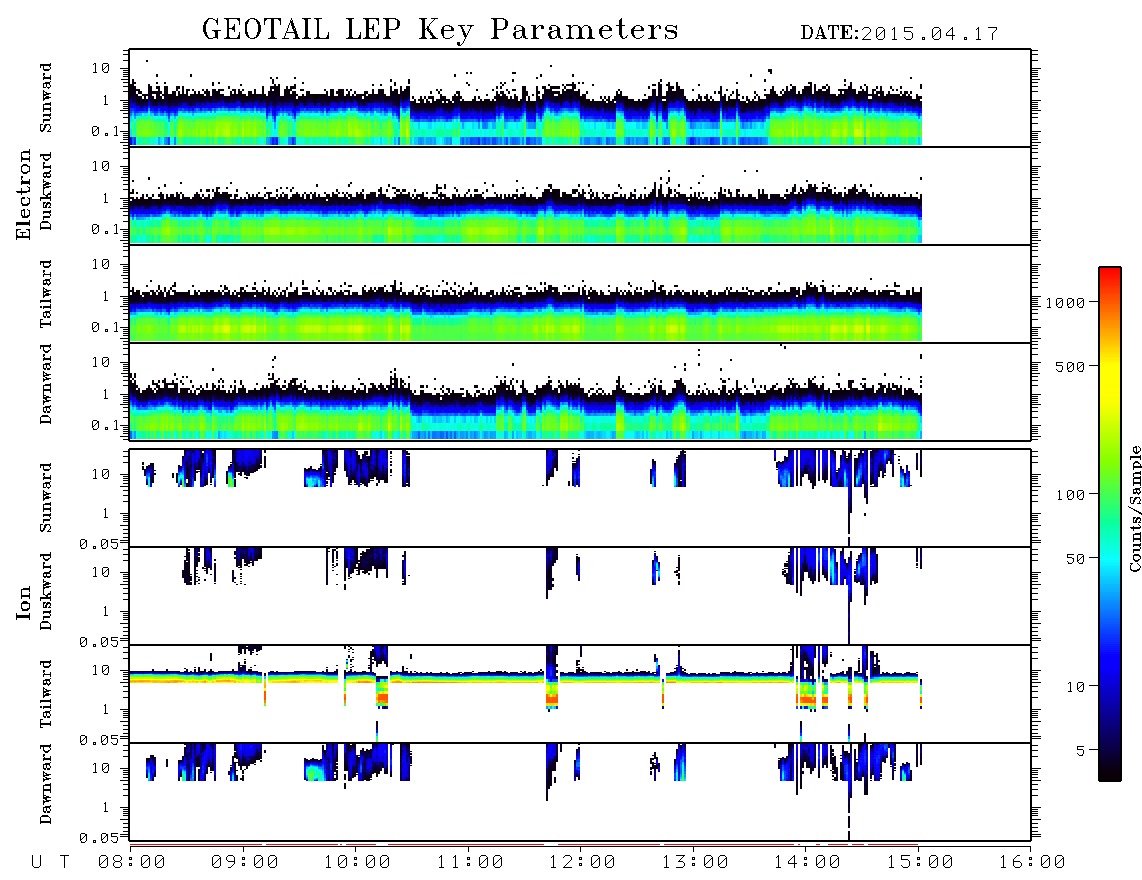Click the 500 colorbar tick value
This screenshot has height=880, width=1142.
[1070, 367]
